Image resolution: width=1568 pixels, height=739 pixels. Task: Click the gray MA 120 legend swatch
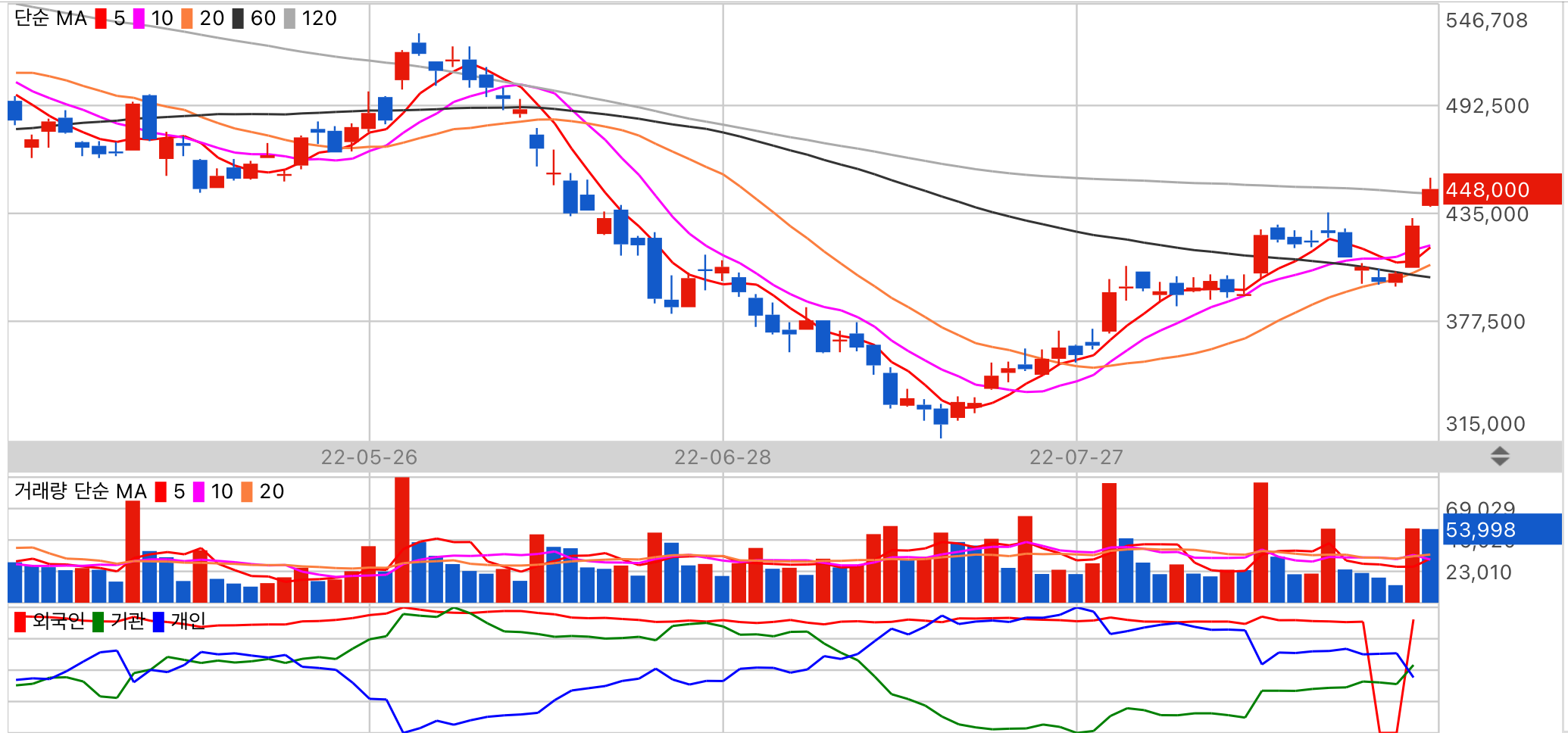pos(289,19)
